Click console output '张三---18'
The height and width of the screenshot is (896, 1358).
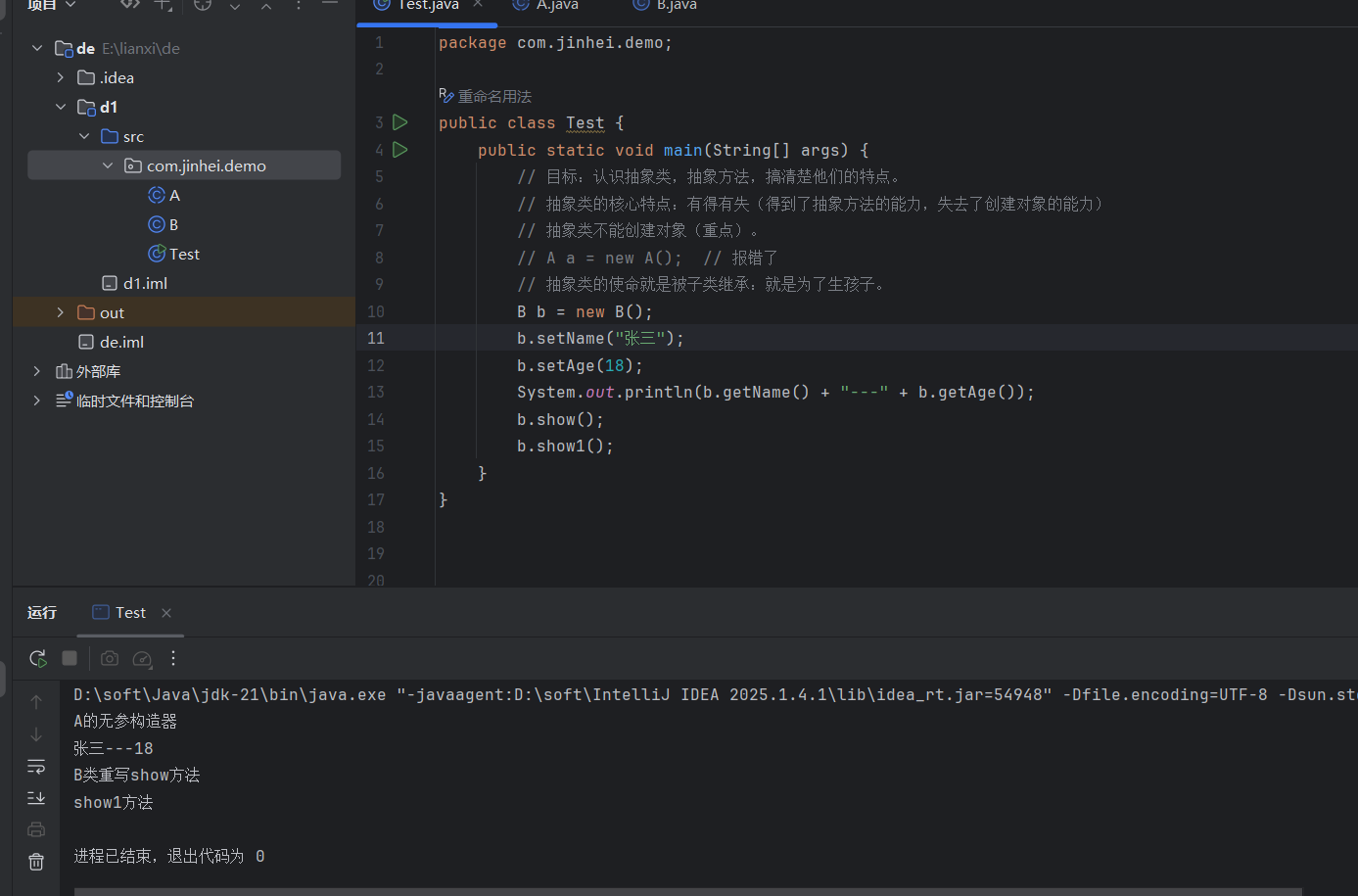114,749
